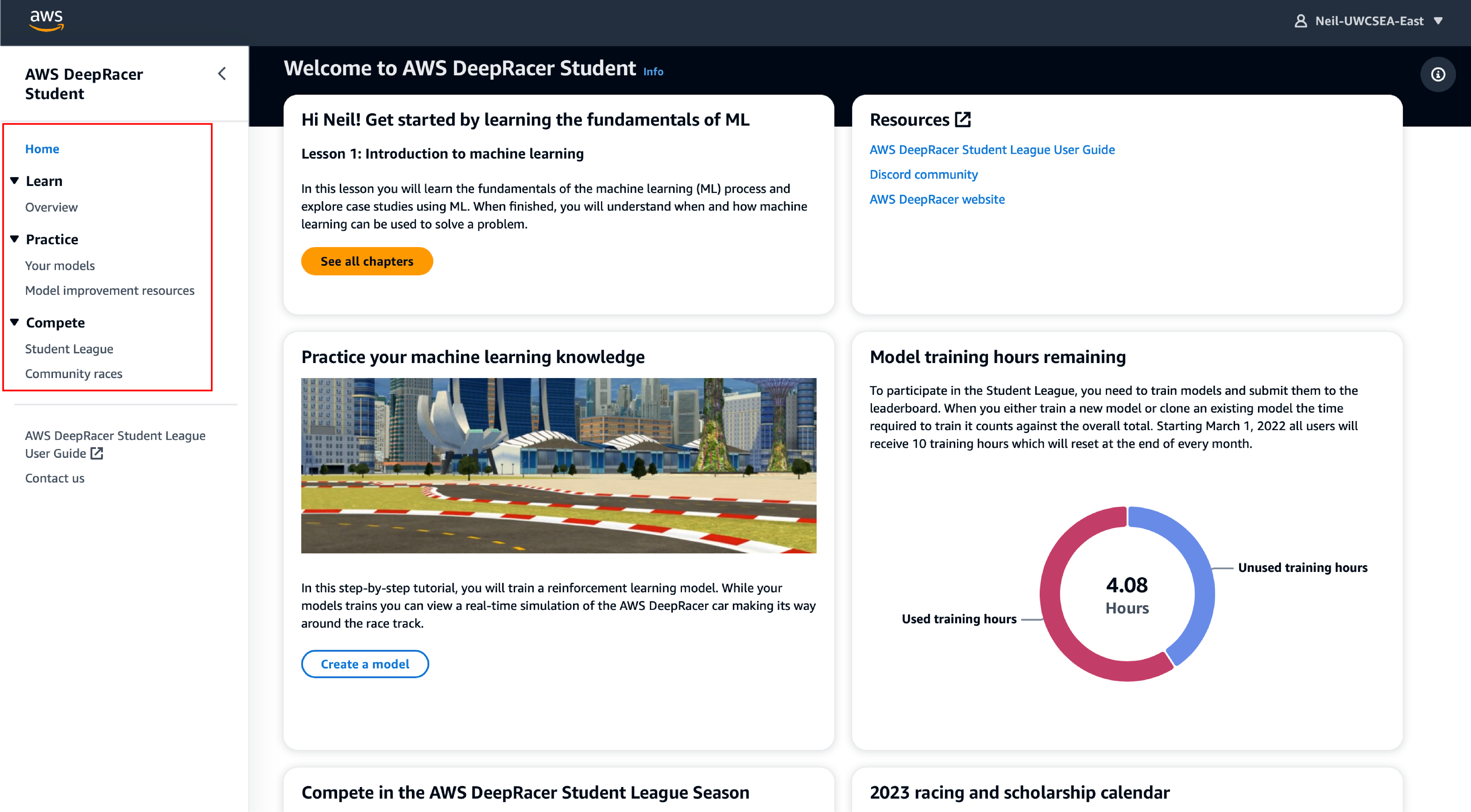This screenshot has width=1471, height=812.
Task: Open Discord community link
Action: click(923, 174)
